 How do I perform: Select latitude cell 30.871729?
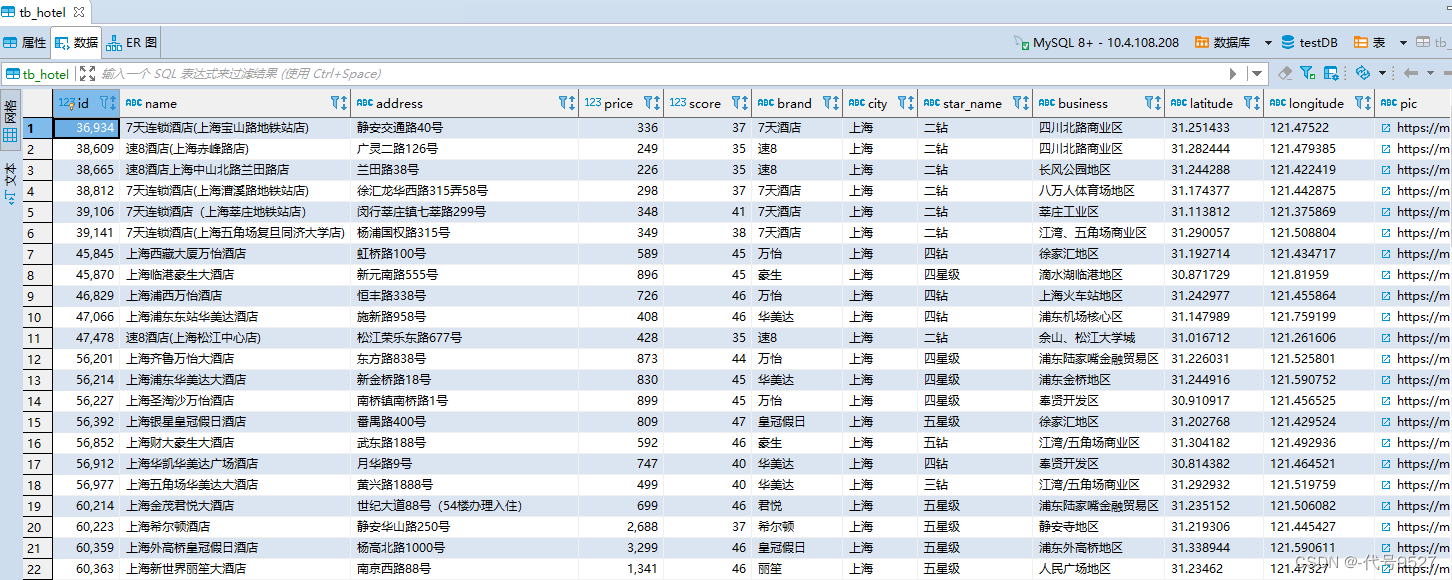(1214, 275)
